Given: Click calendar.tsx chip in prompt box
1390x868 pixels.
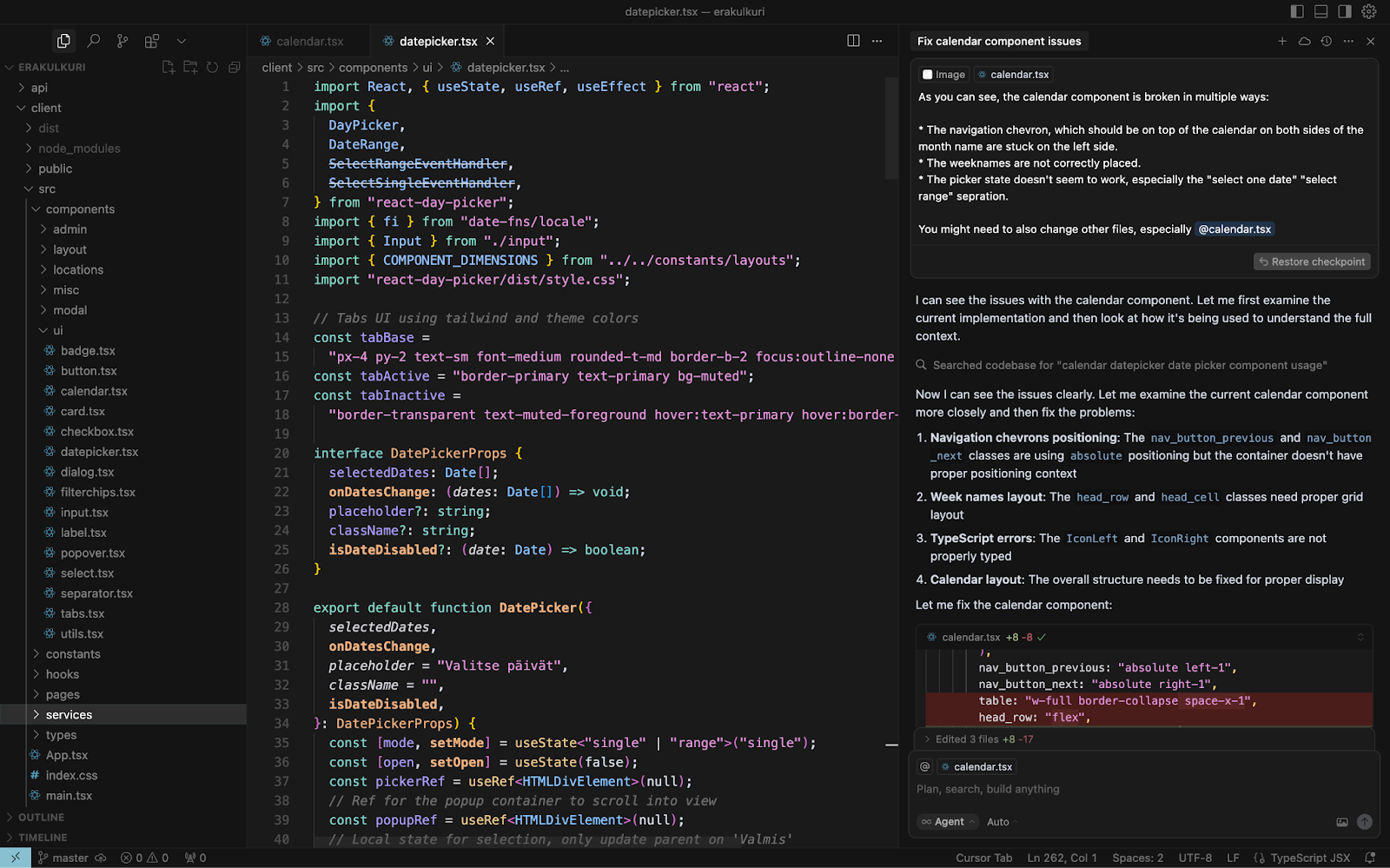Looking at the screenshot, I should [977, 766].
